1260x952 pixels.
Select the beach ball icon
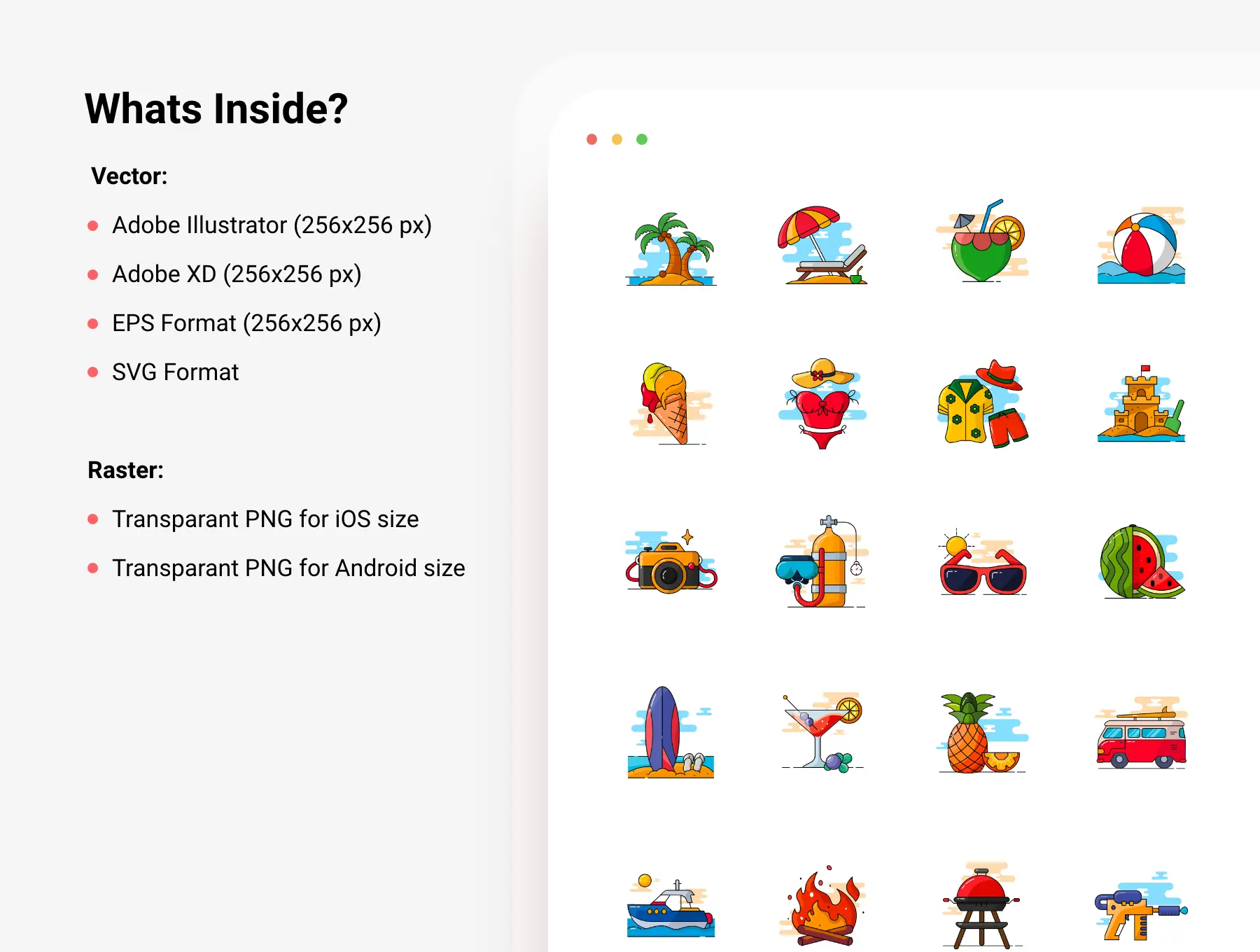1141,245
